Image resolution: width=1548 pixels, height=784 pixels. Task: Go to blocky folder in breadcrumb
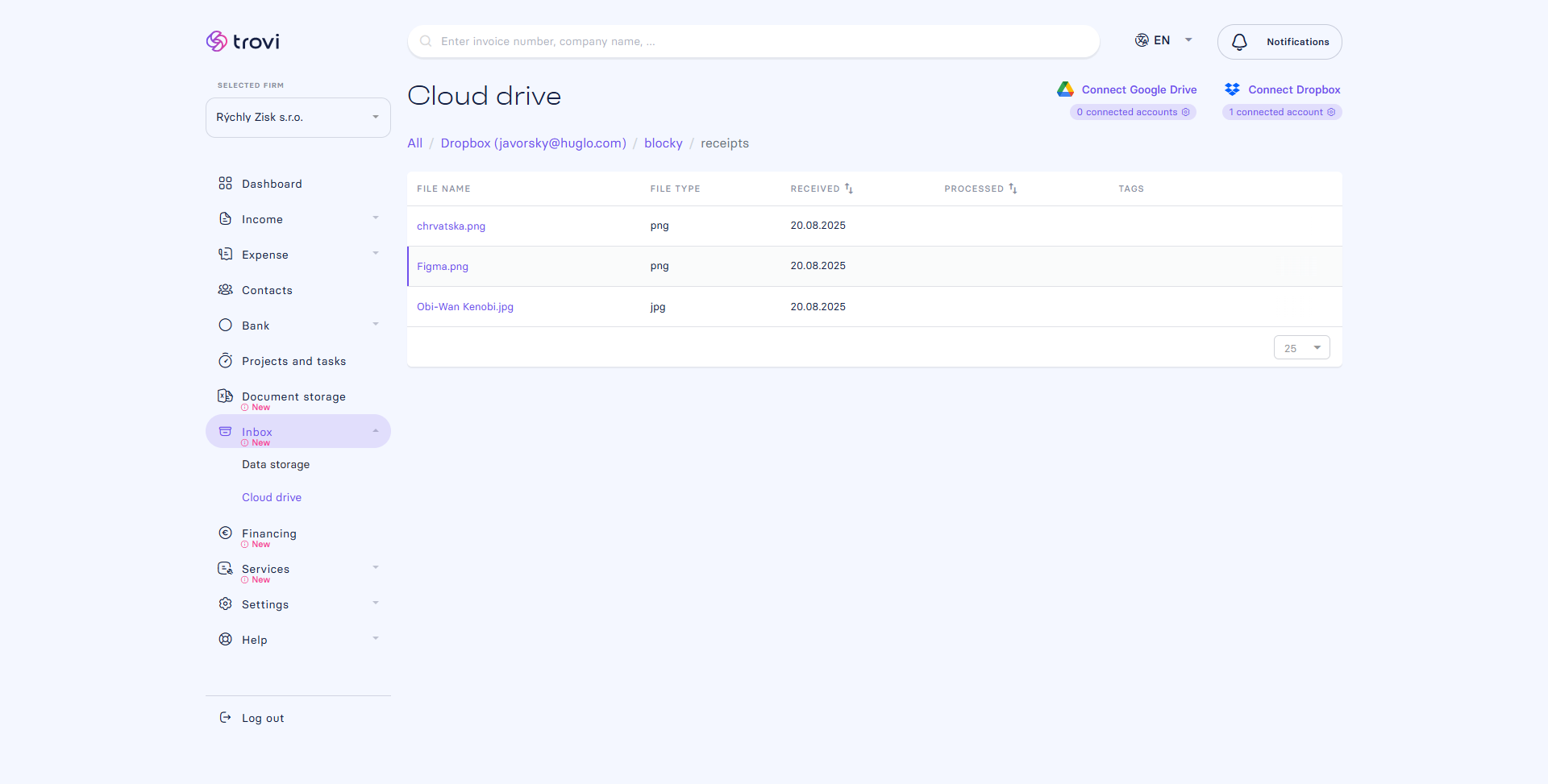click(x=663, y=143)
